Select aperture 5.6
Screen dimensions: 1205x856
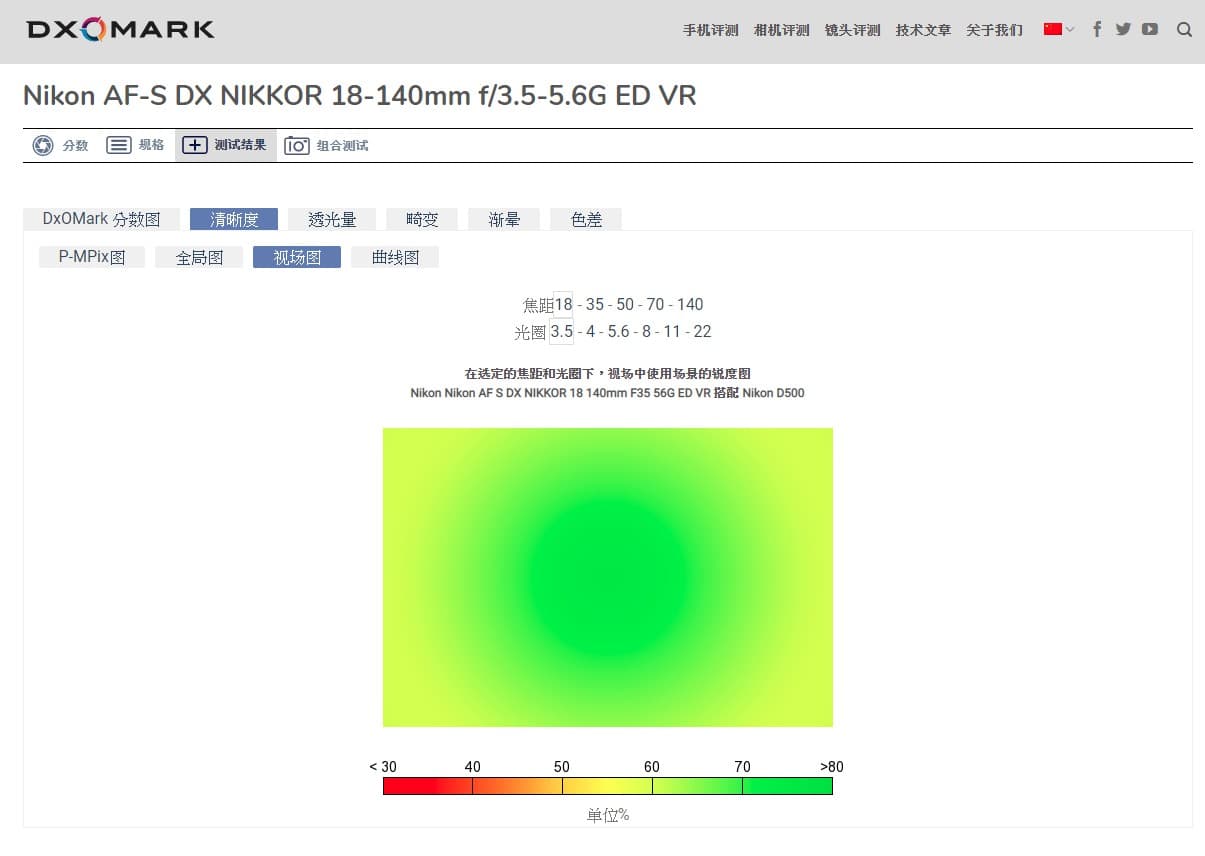(x=619, y=331)
